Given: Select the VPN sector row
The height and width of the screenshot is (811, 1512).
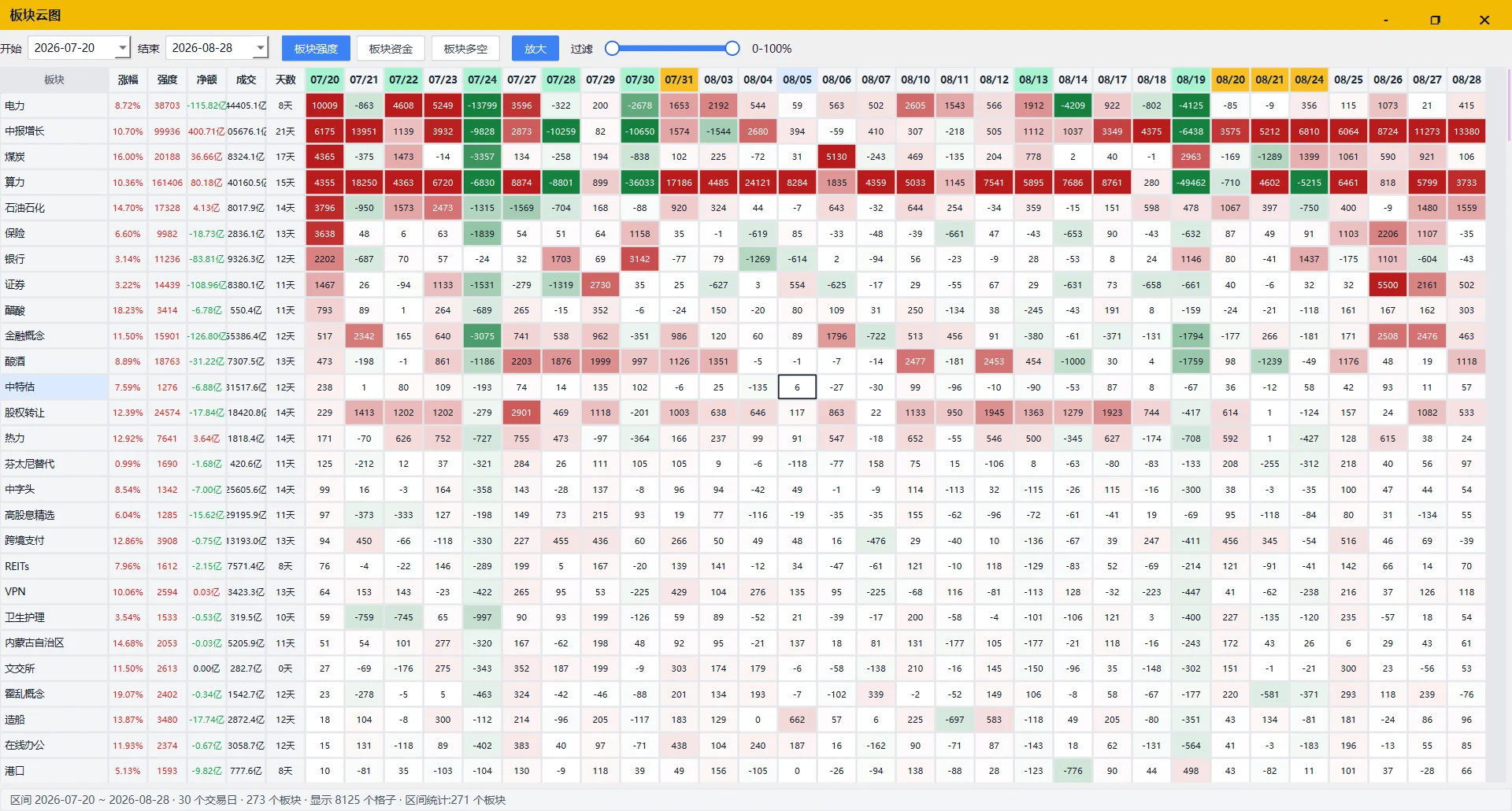Looking at the screenshot, I should (x=54, y=592).
